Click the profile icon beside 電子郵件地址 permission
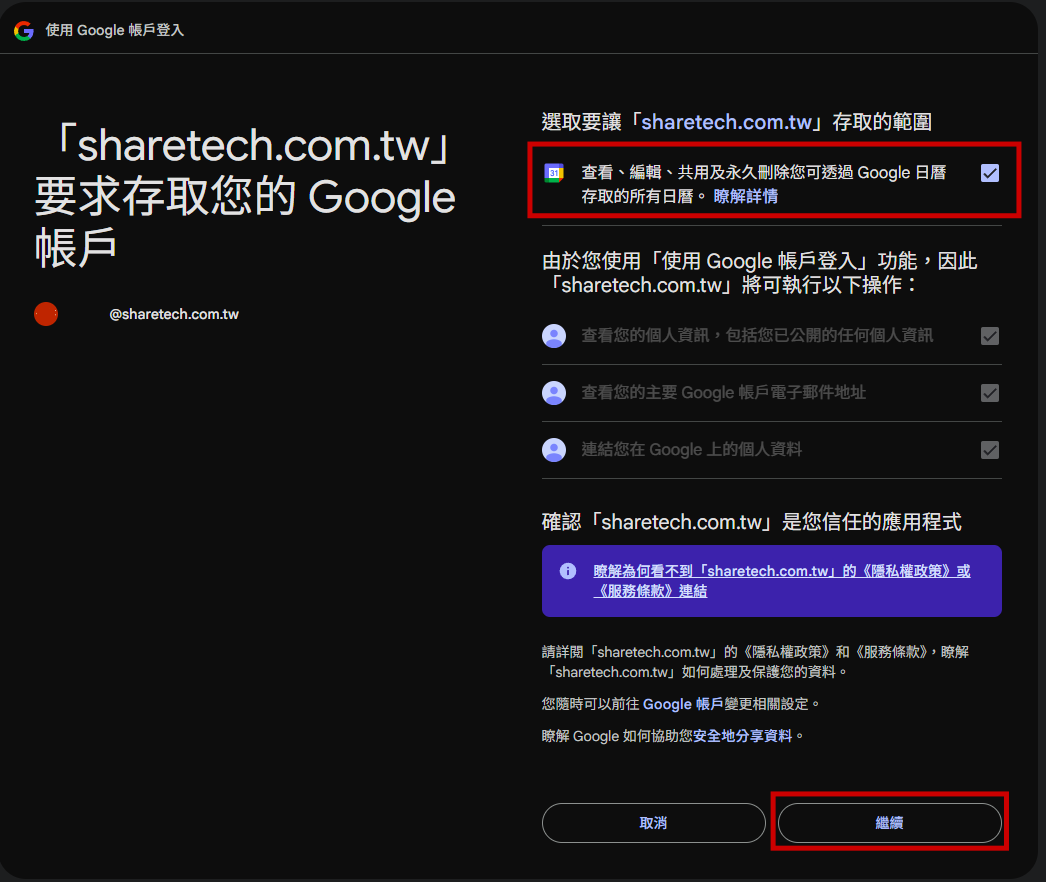Viewport: 1046px width, 882px height. coord(554,393)
